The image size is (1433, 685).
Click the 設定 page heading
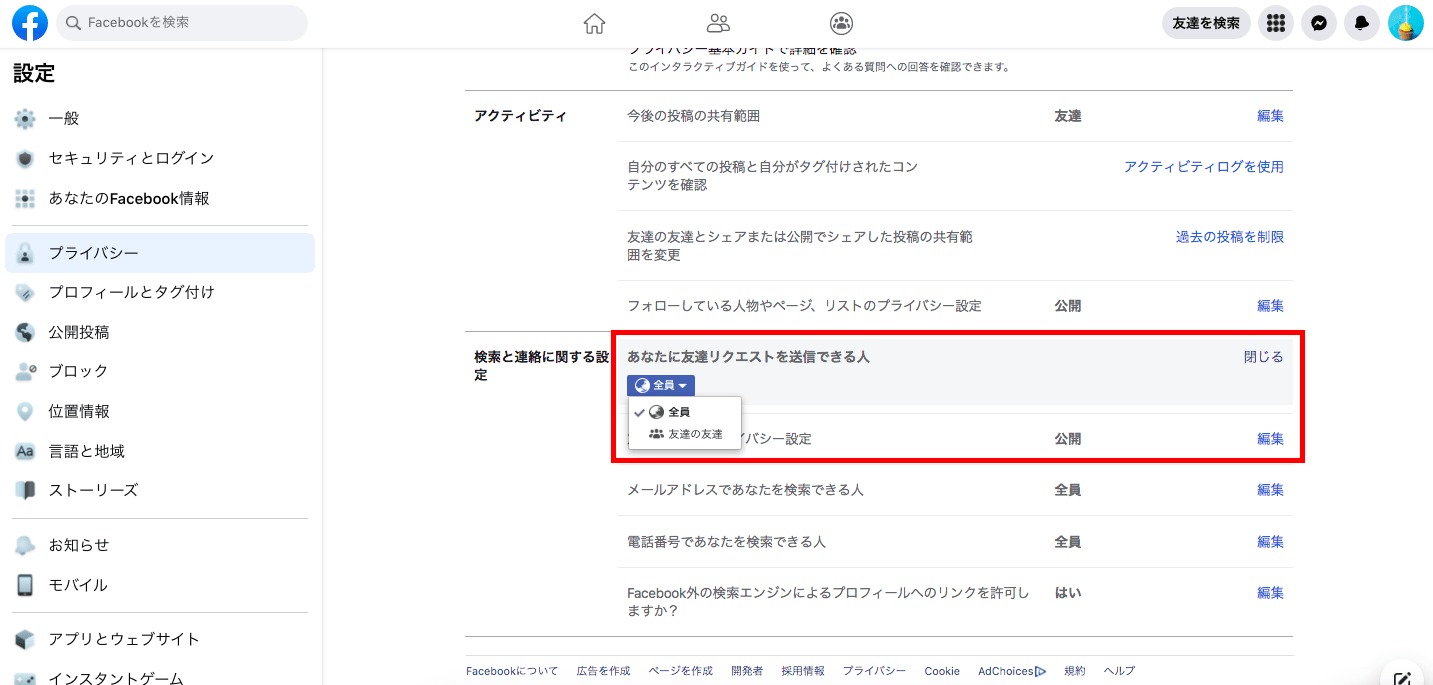pyautogui.click(x=34, y=73)
